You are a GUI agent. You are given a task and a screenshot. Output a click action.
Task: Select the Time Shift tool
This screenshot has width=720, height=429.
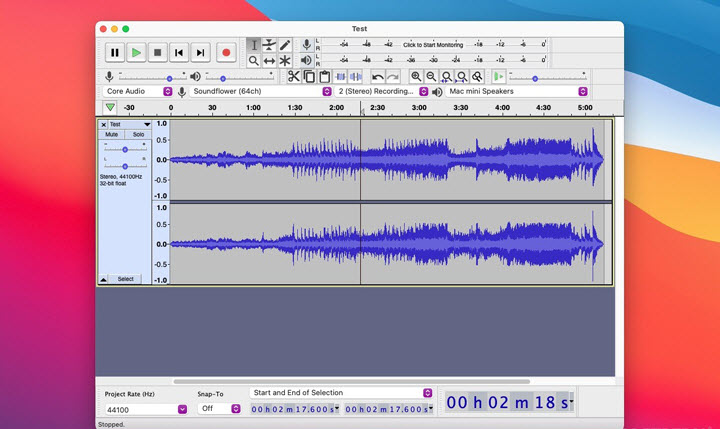(x=269, y=61)
